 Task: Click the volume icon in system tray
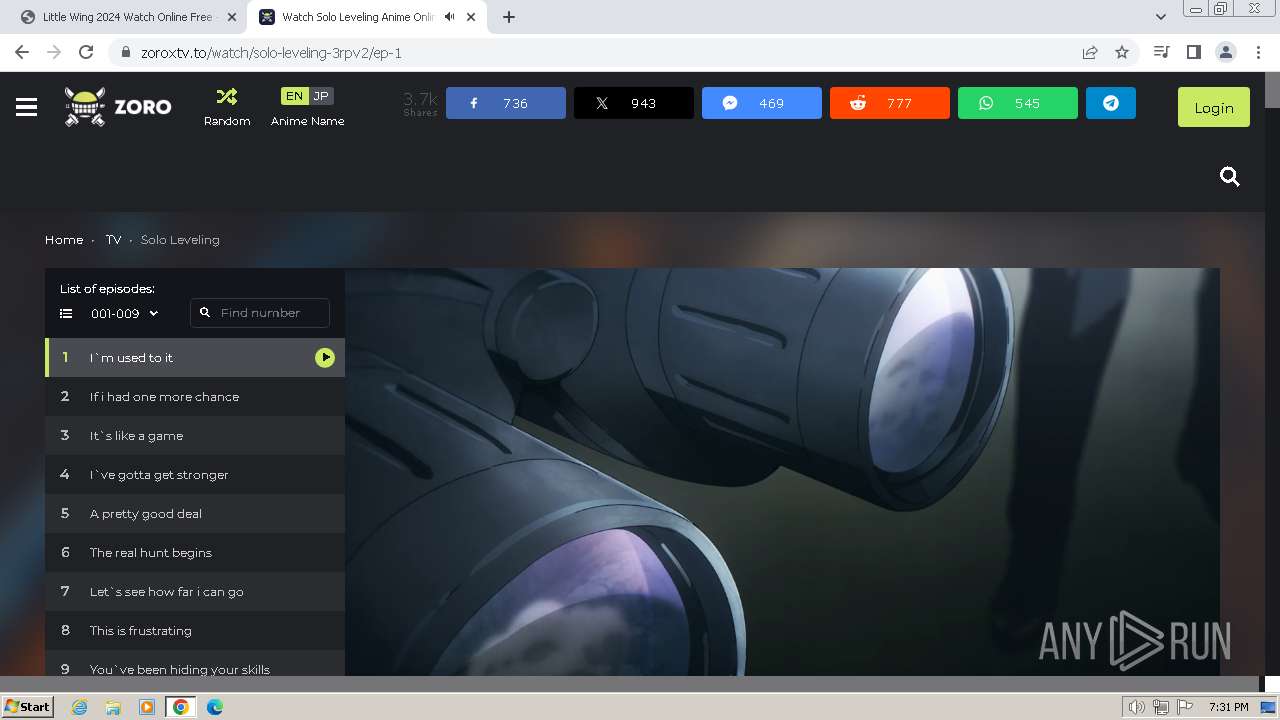1137,707
